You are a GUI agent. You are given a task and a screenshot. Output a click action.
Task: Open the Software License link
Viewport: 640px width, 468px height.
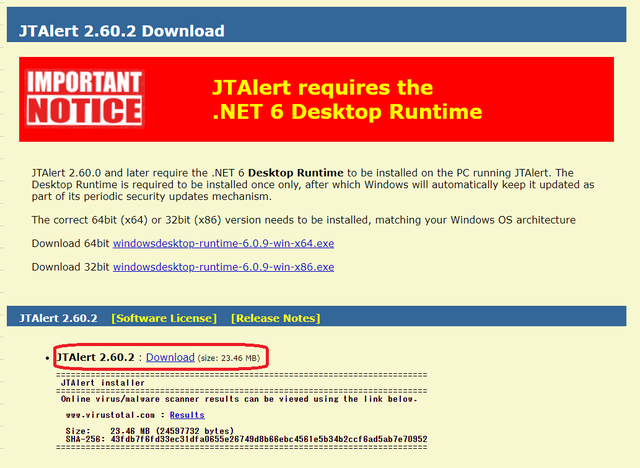tap(164, 318)
